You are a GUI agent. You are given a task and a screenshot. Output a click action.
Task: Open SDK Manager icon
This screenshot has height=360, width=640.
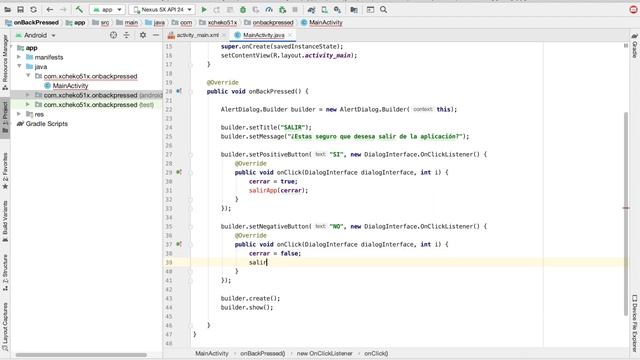click(338, 9)
